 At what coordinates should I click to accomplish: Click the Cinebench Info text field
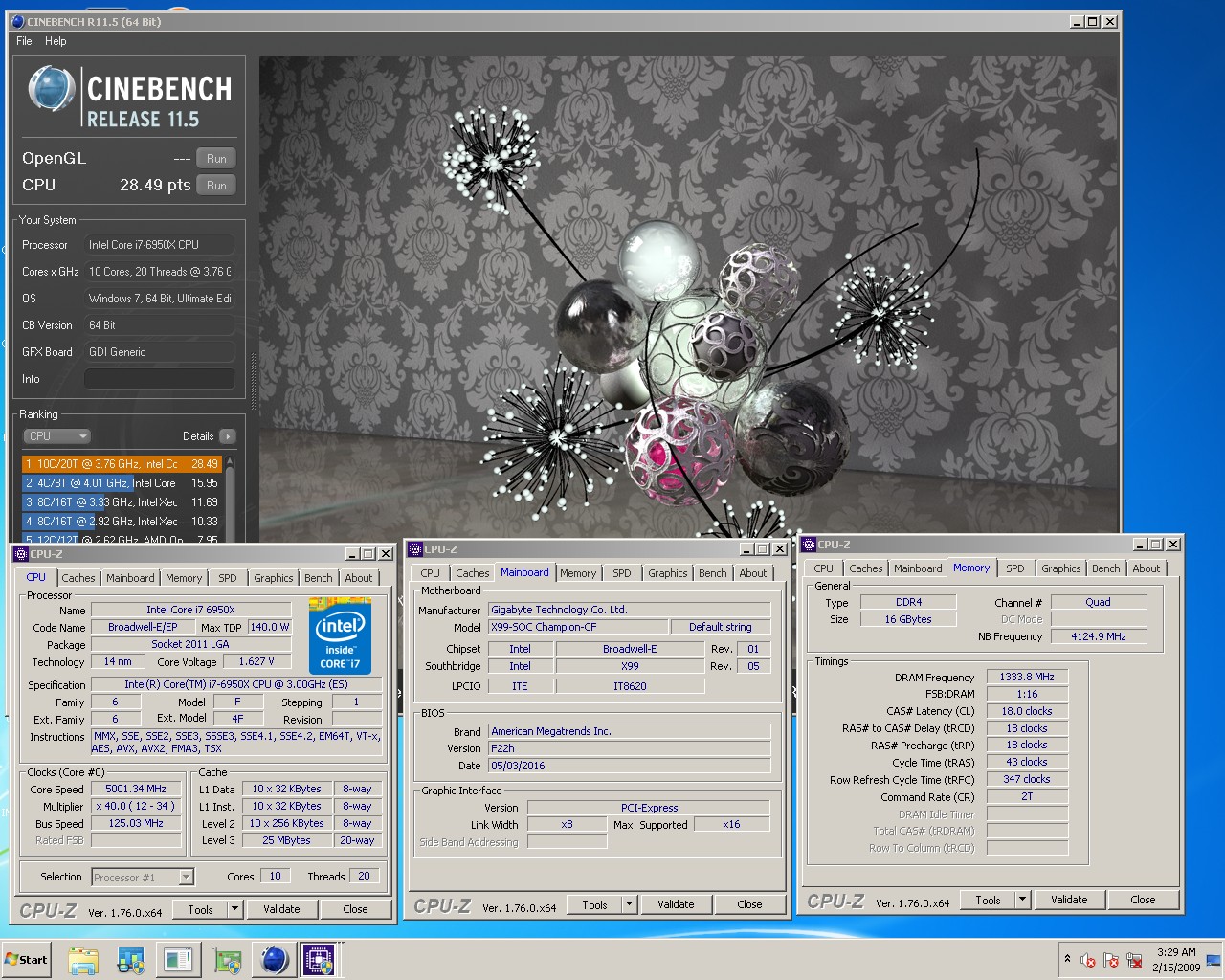tap(160, 379)
